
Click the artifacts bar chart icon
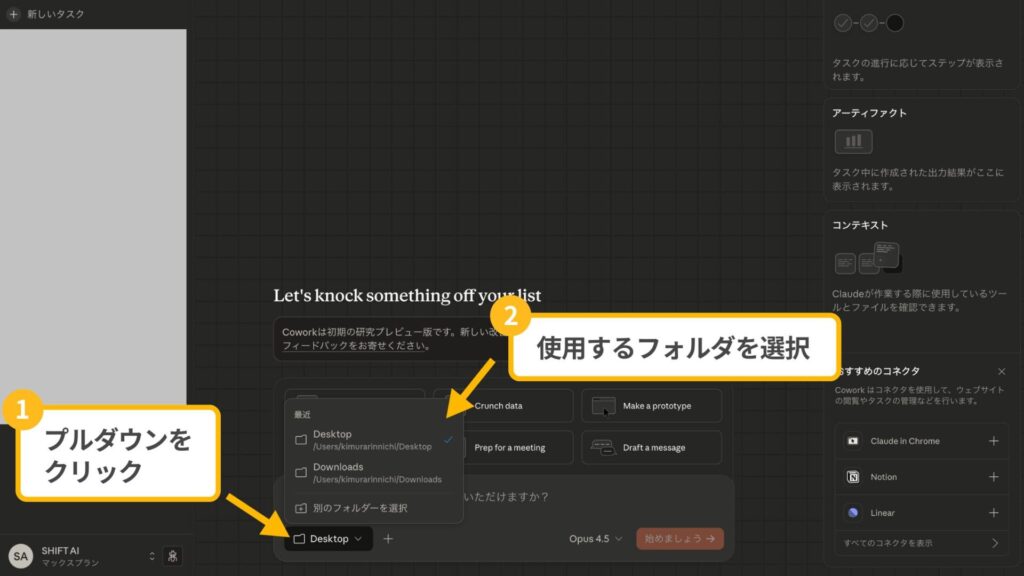[x=854, y=142]
